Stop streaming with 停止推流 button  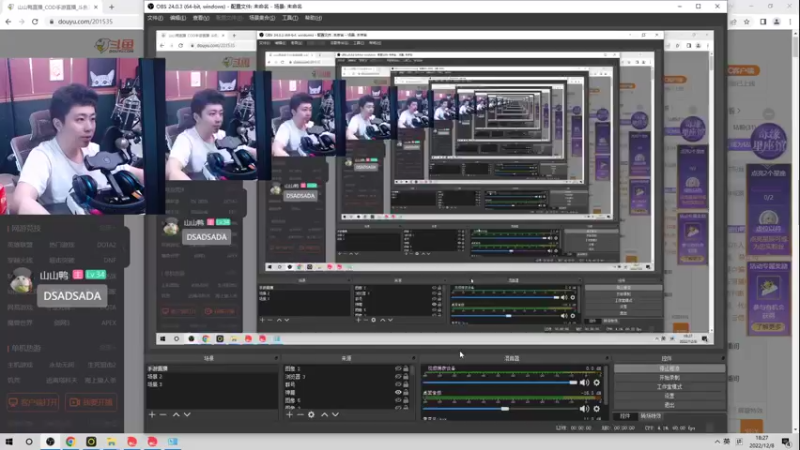click(669, 368)
